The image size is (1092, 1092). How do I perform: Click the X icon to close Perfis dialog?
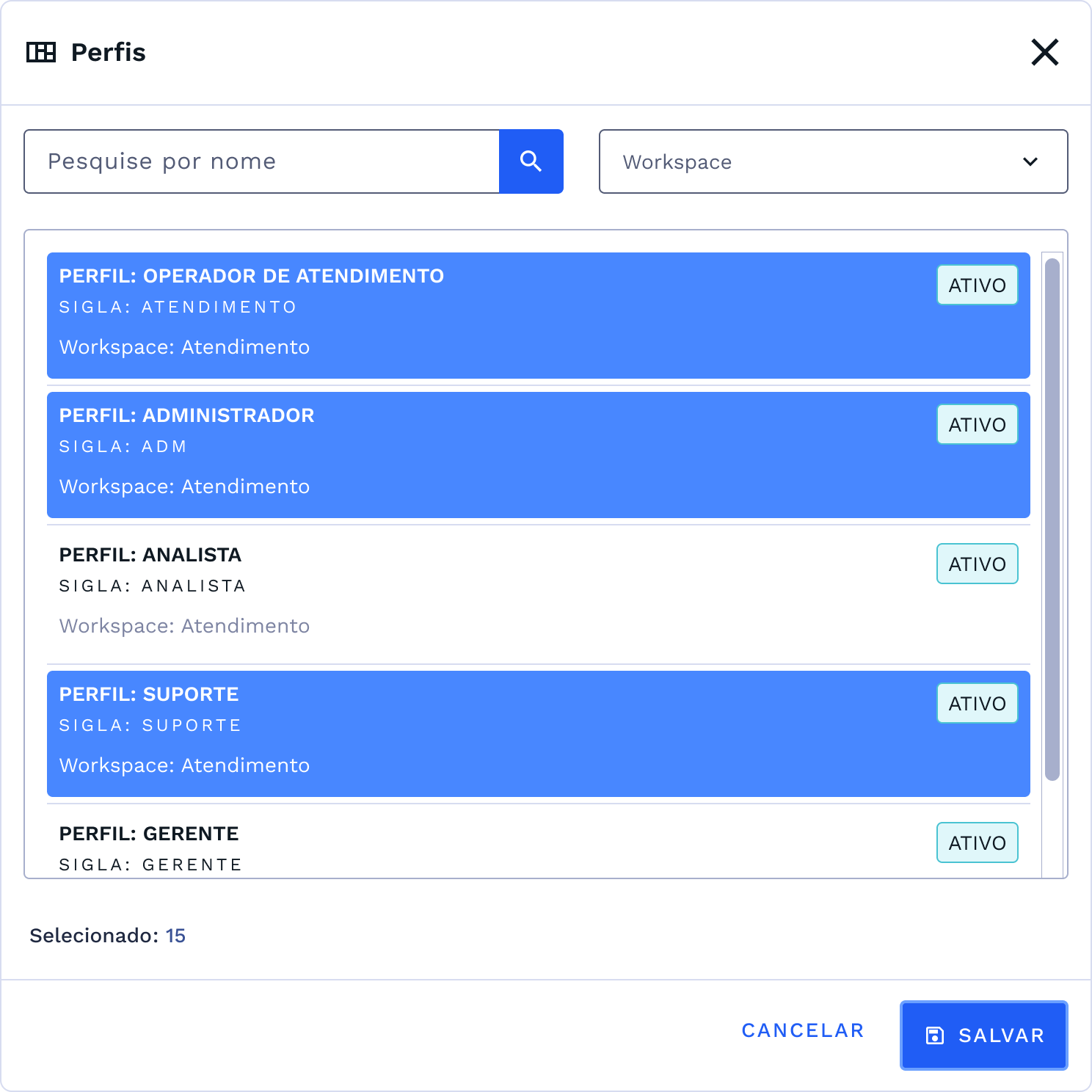1045,52
